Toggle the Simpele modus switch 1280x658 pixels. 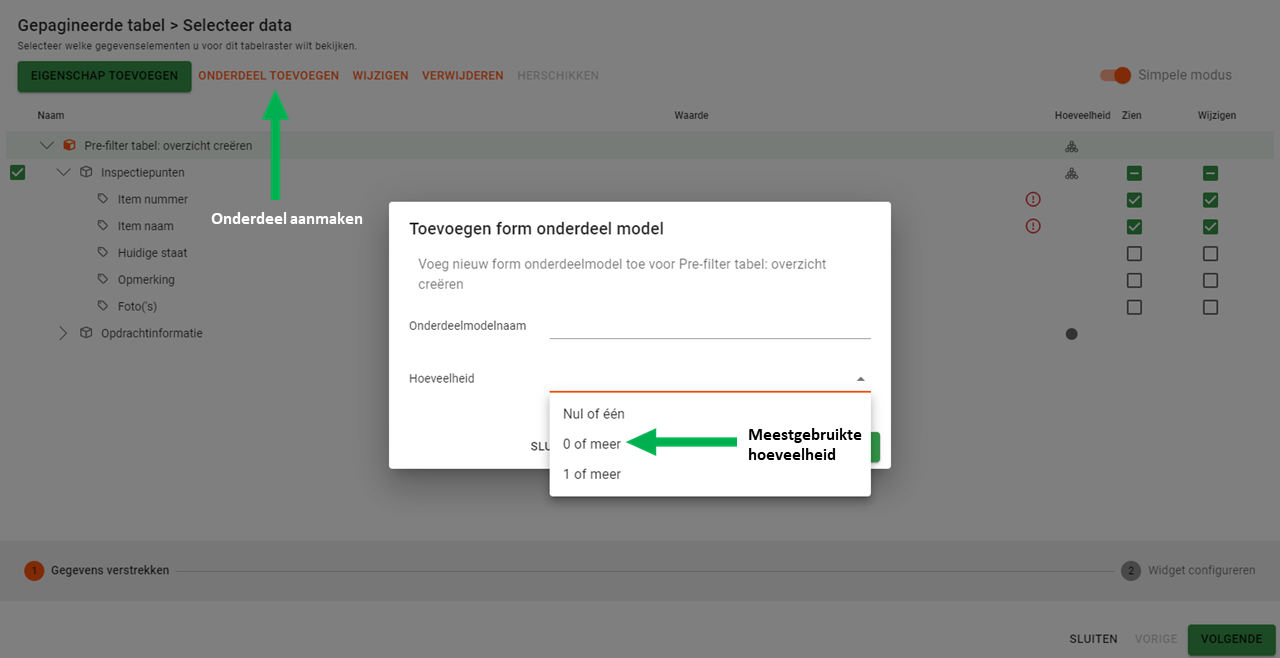click(1115, 75)
